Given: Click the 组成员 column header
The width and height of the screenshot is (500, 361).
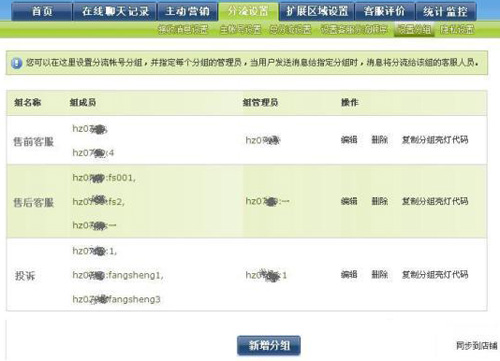Looking at the screenshot, I should coord(83,102).
